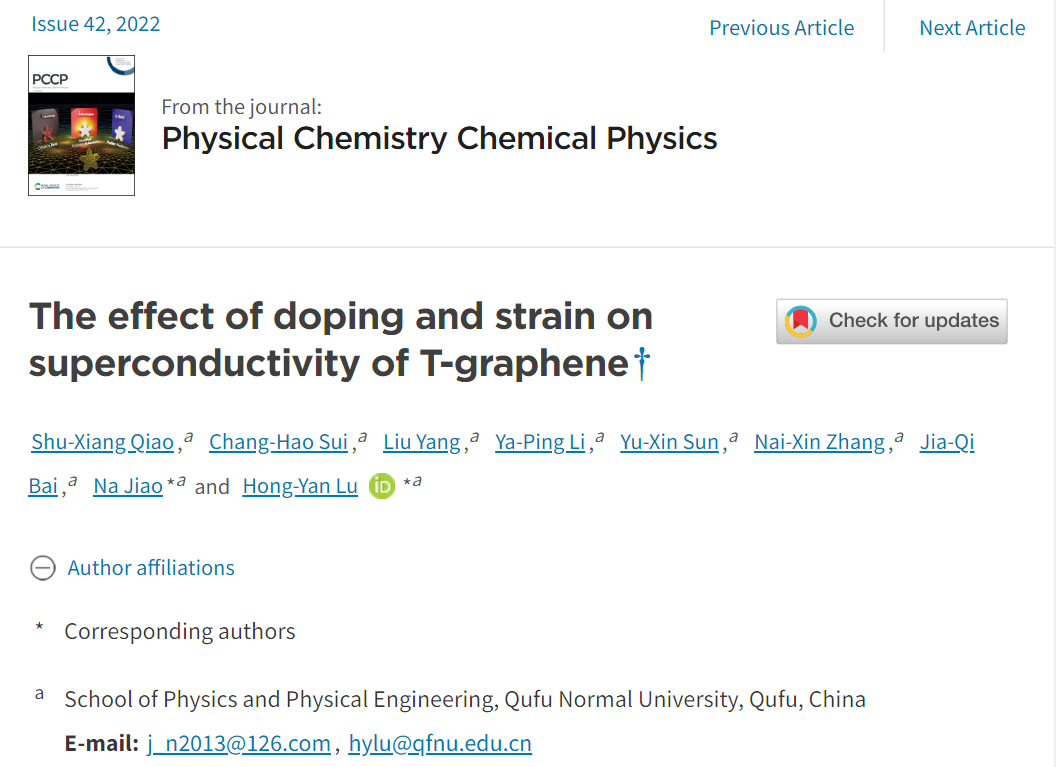Go to the Previous Article
The height and width of the screenshot is (767, 1056).
tap(781, 28)
